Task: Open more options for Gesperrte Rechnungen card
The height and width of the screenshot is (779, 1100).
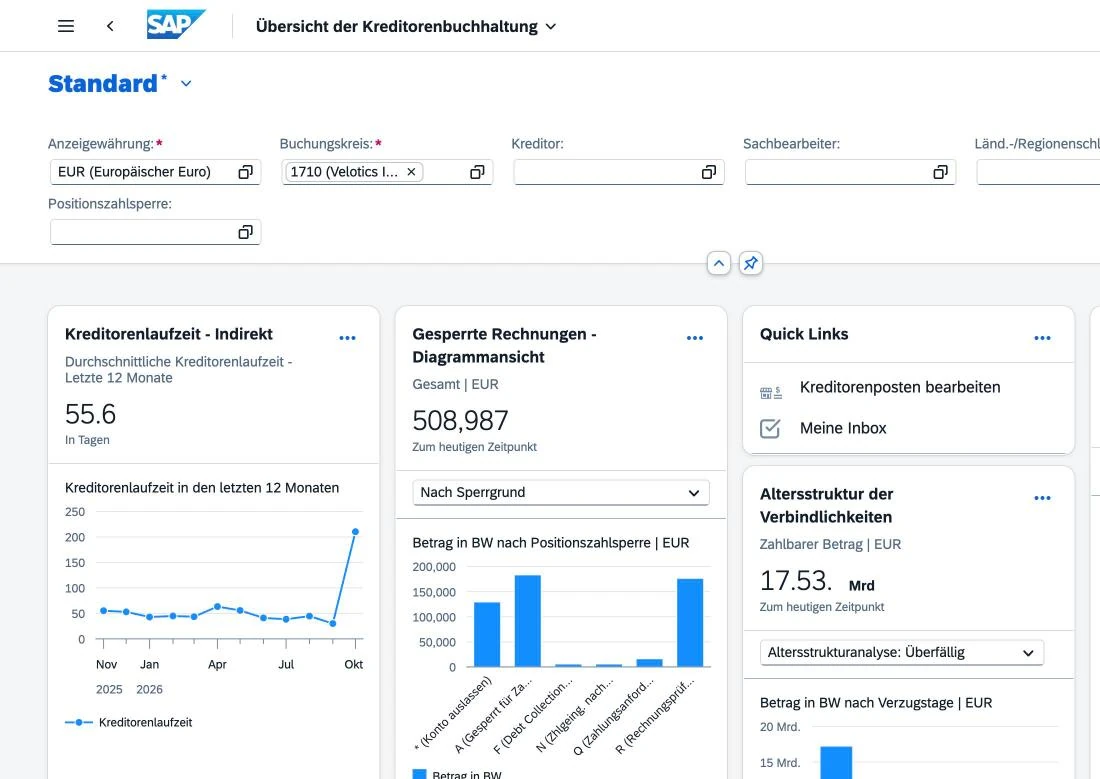Action: pyautogui.click(x=695, y=338)
